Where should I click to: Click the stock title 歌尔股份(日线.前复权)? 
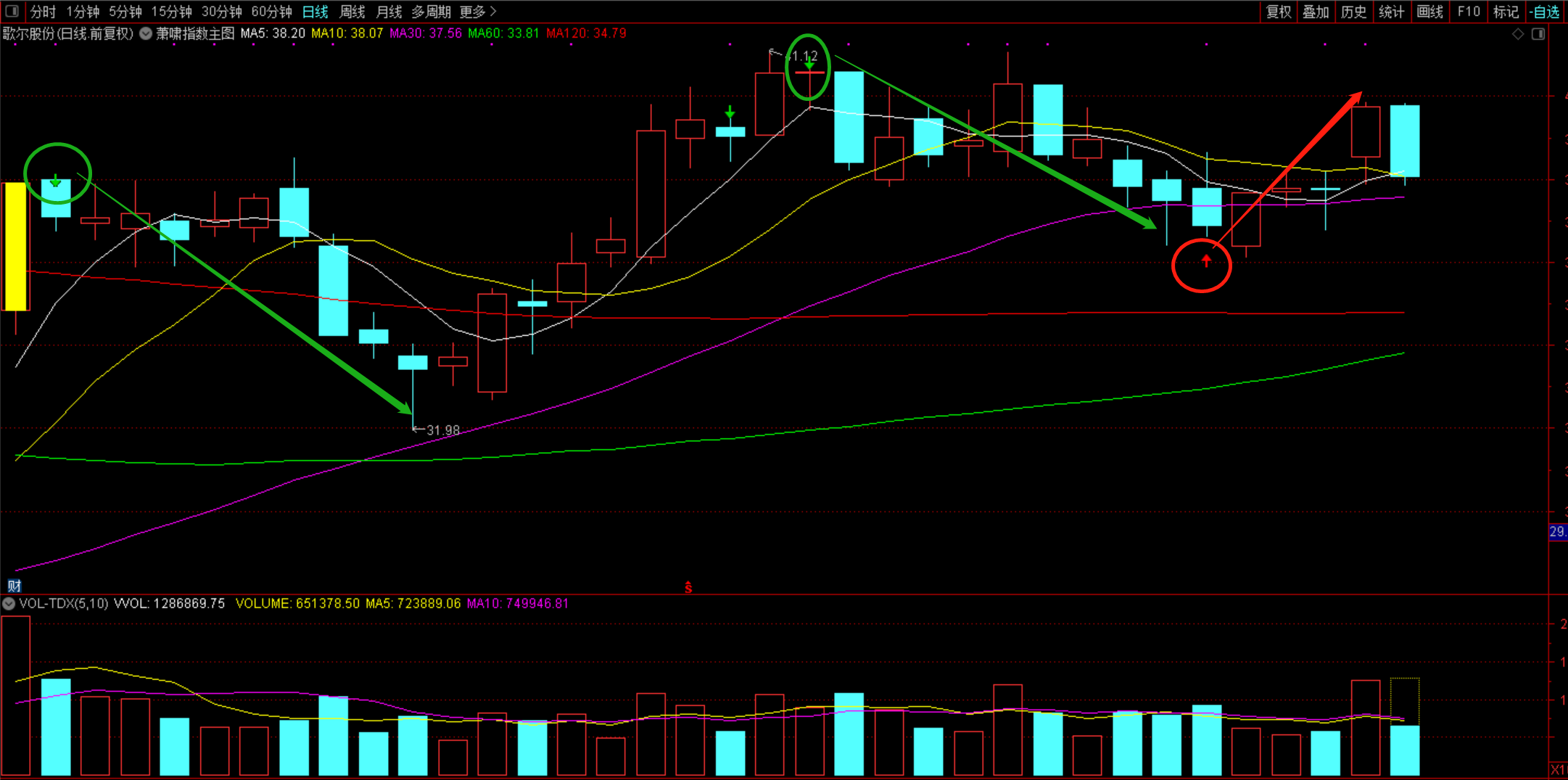68,33
